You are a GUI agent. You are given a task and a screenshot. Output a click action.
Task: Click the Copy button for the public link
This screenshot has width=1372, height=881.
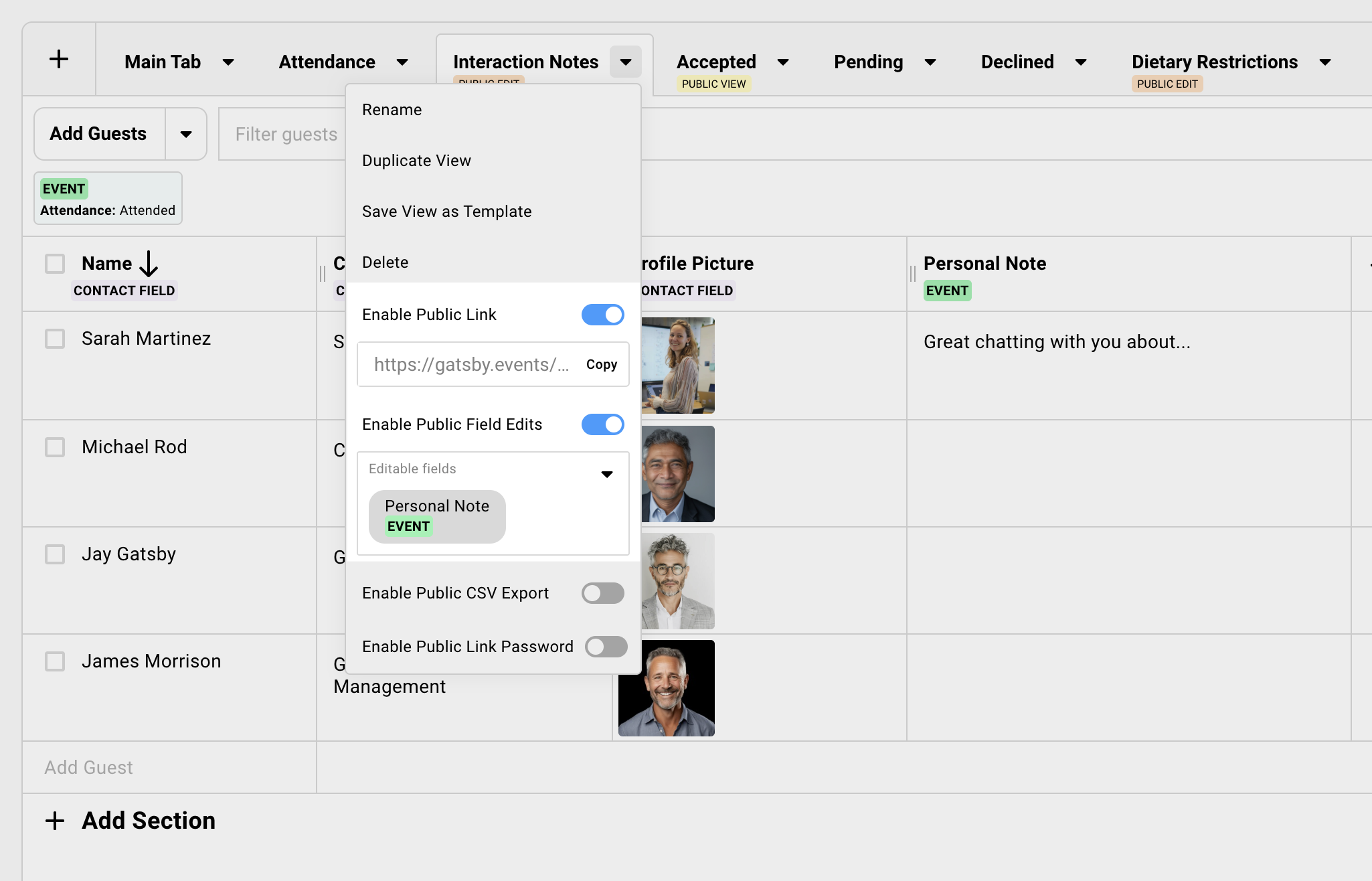[601, 364]
